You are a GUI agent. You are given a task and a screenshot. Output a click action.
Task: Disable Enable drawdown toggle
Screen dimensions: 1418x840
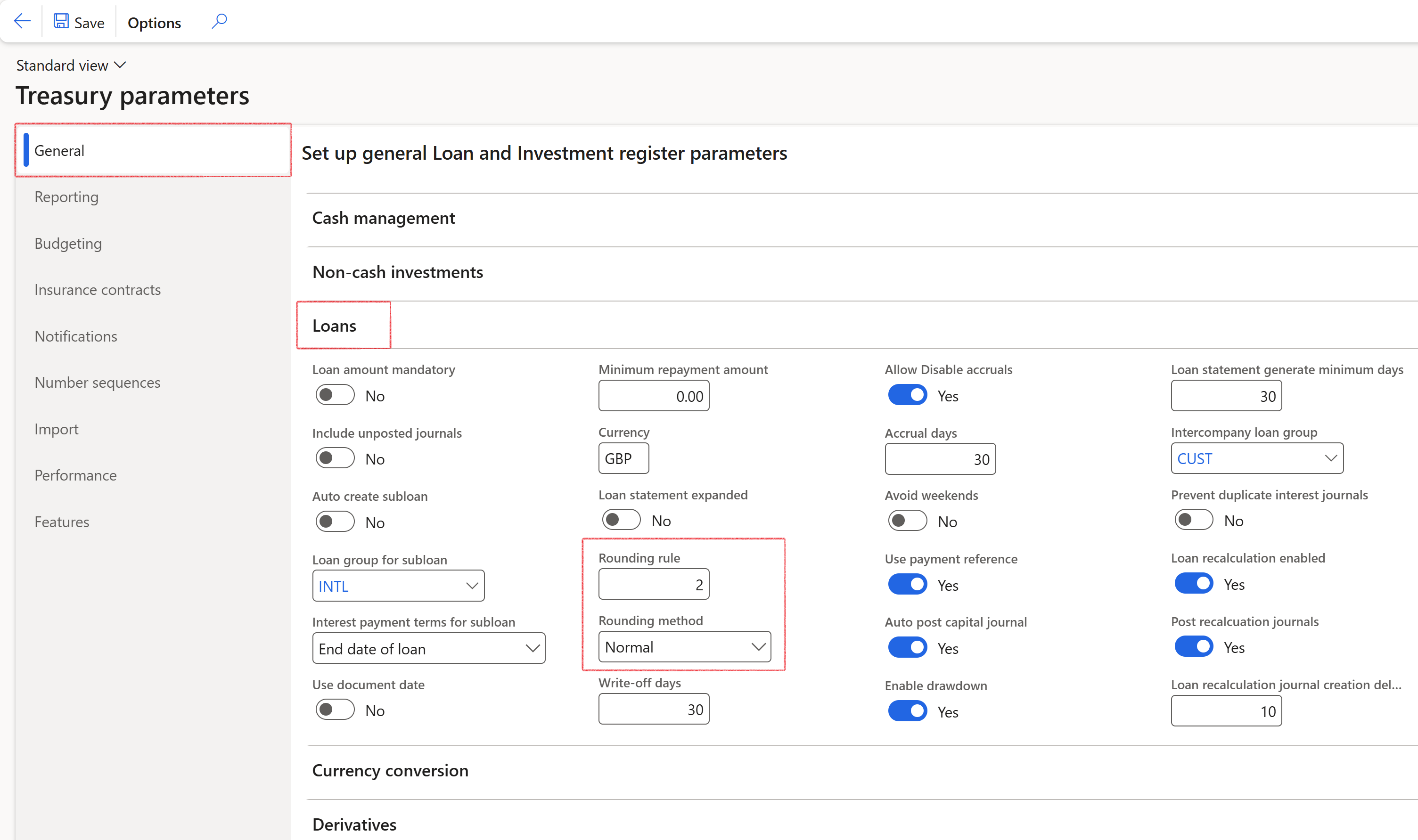pyautogui.click(x=908, y=711)
